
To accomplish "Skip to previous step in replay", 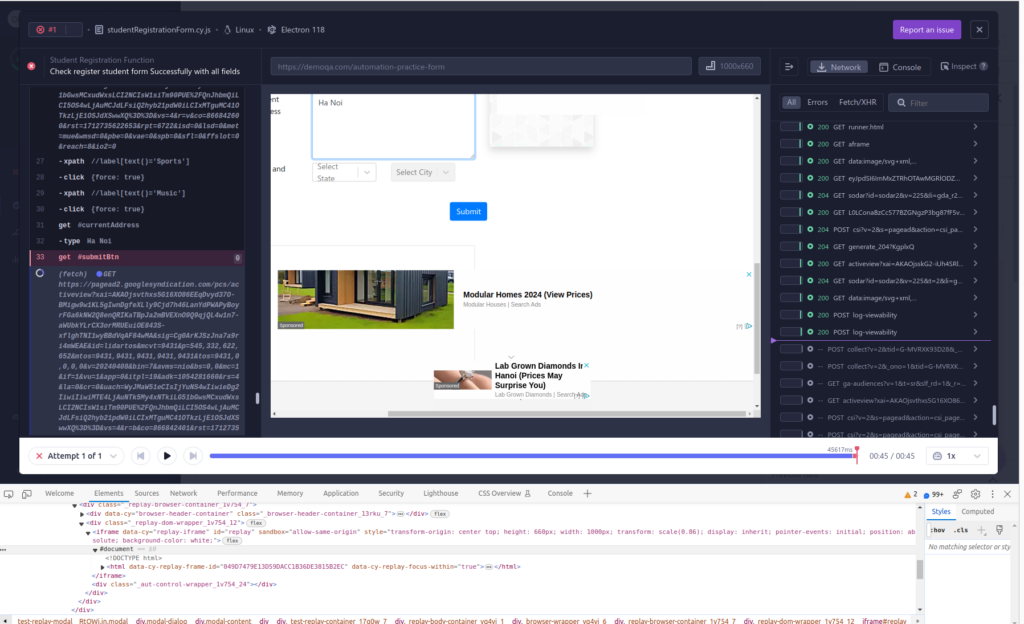I will pyautogui.click(x=142, y=456).
